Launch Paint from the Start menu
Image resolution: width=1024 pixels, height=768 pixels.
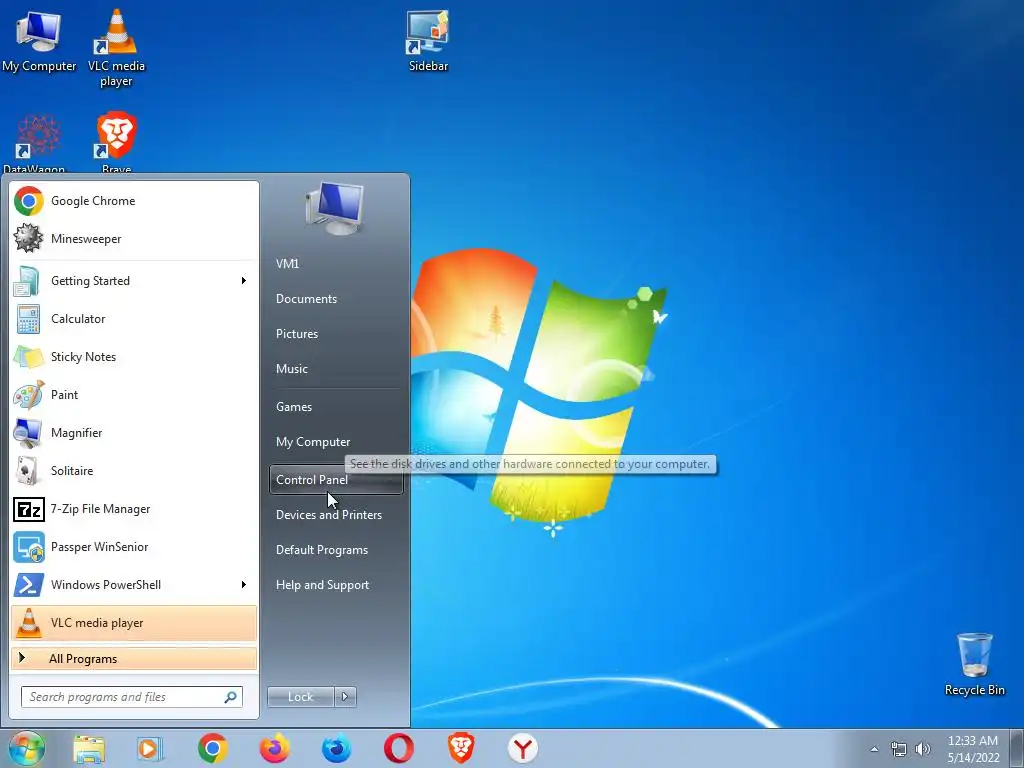(134, 394)
